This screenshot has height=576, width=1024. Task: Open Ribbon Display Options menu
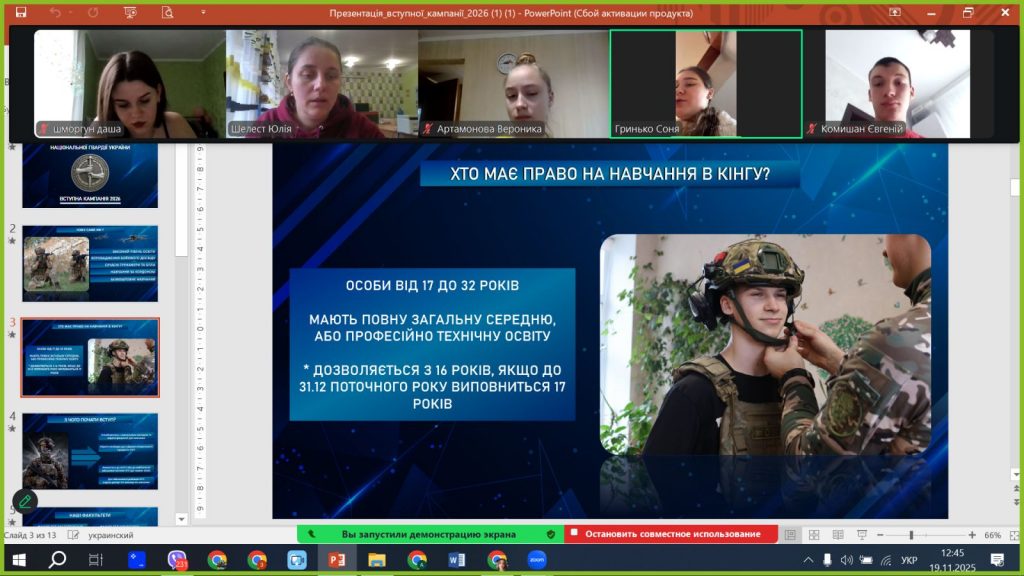tap(894, 13)
